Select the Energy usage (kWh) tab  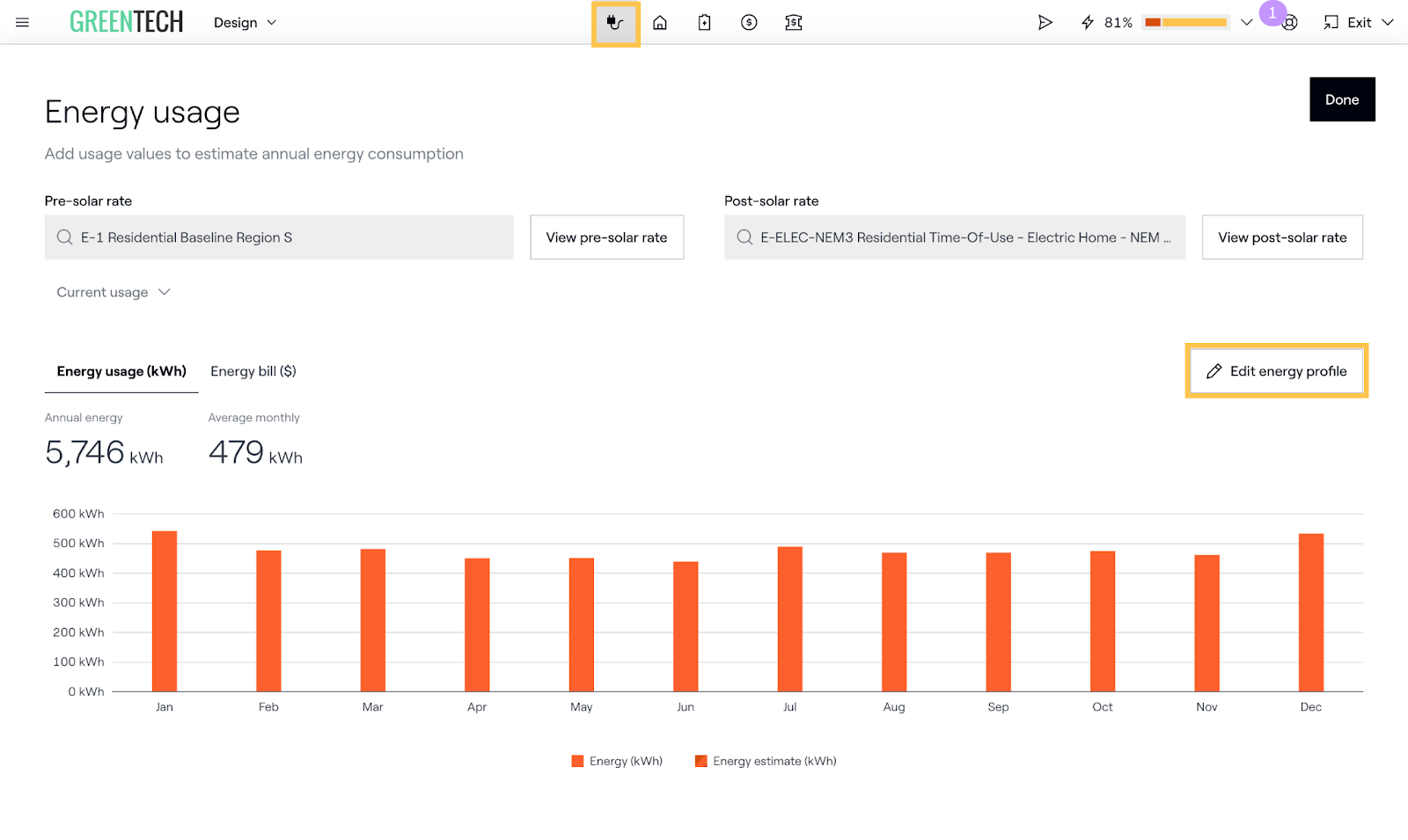coord(121,371)
